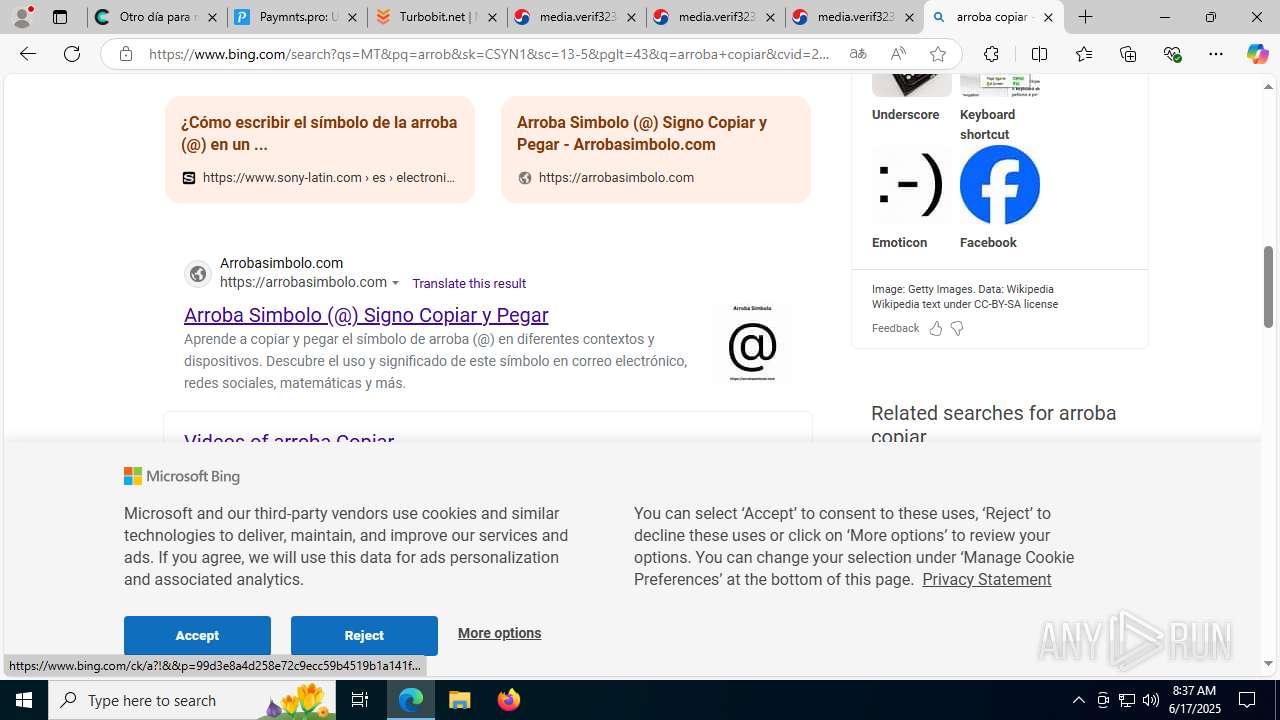Click the taskbar search box
Screen dimensions: 1280x720
coord(190,700)
